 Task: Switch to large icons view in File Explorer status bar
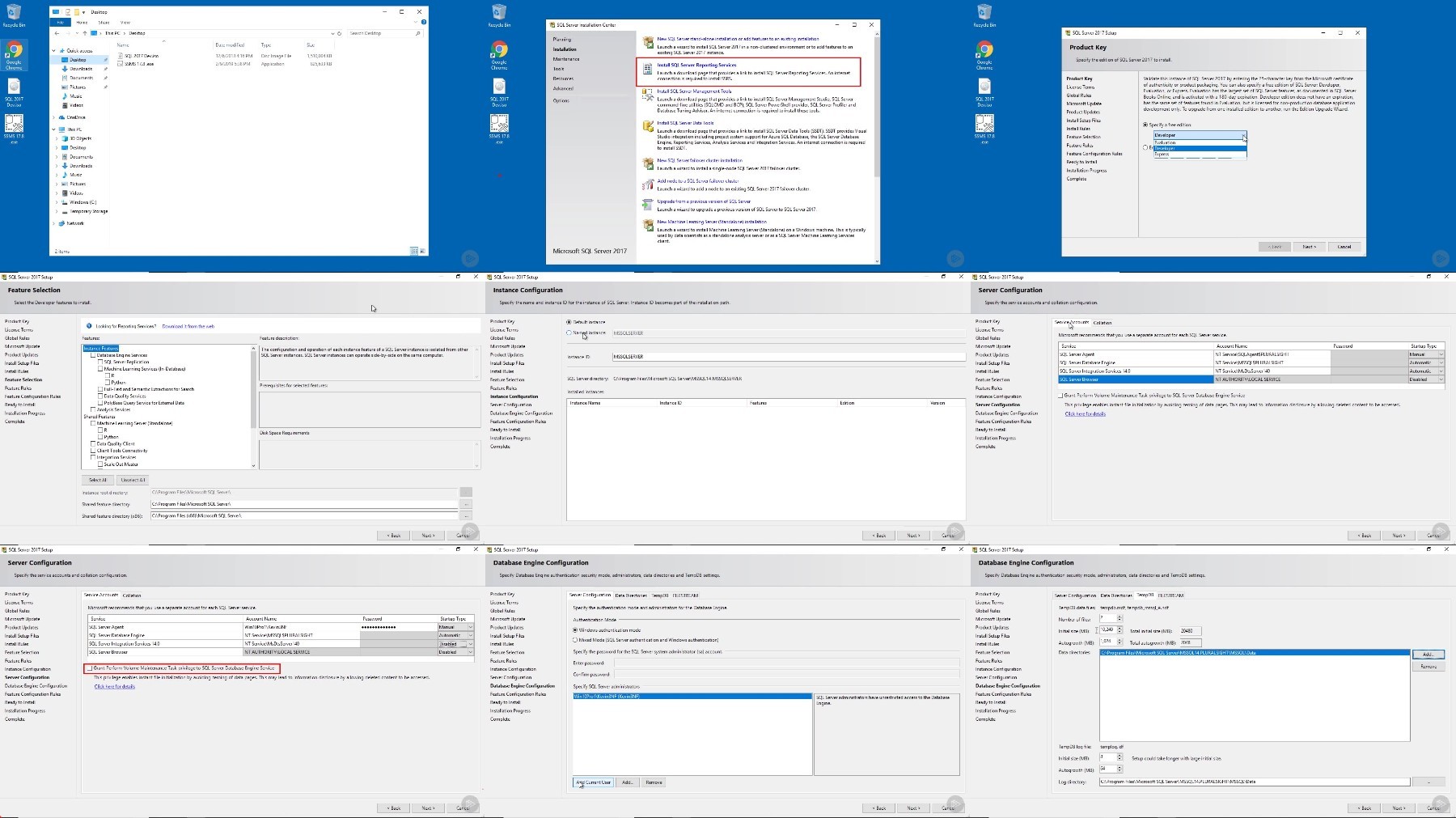pos(422,251)
